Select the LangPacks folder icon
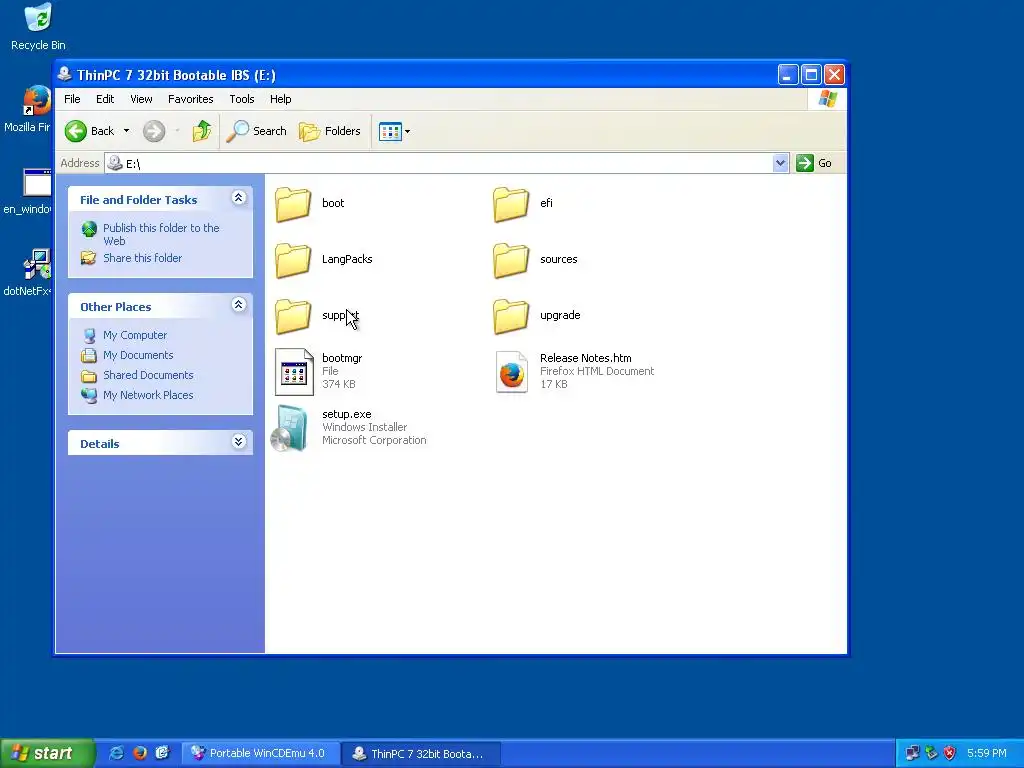This screenshot has width=1024, height=768. pyautogui.click(x=293, y=260)
